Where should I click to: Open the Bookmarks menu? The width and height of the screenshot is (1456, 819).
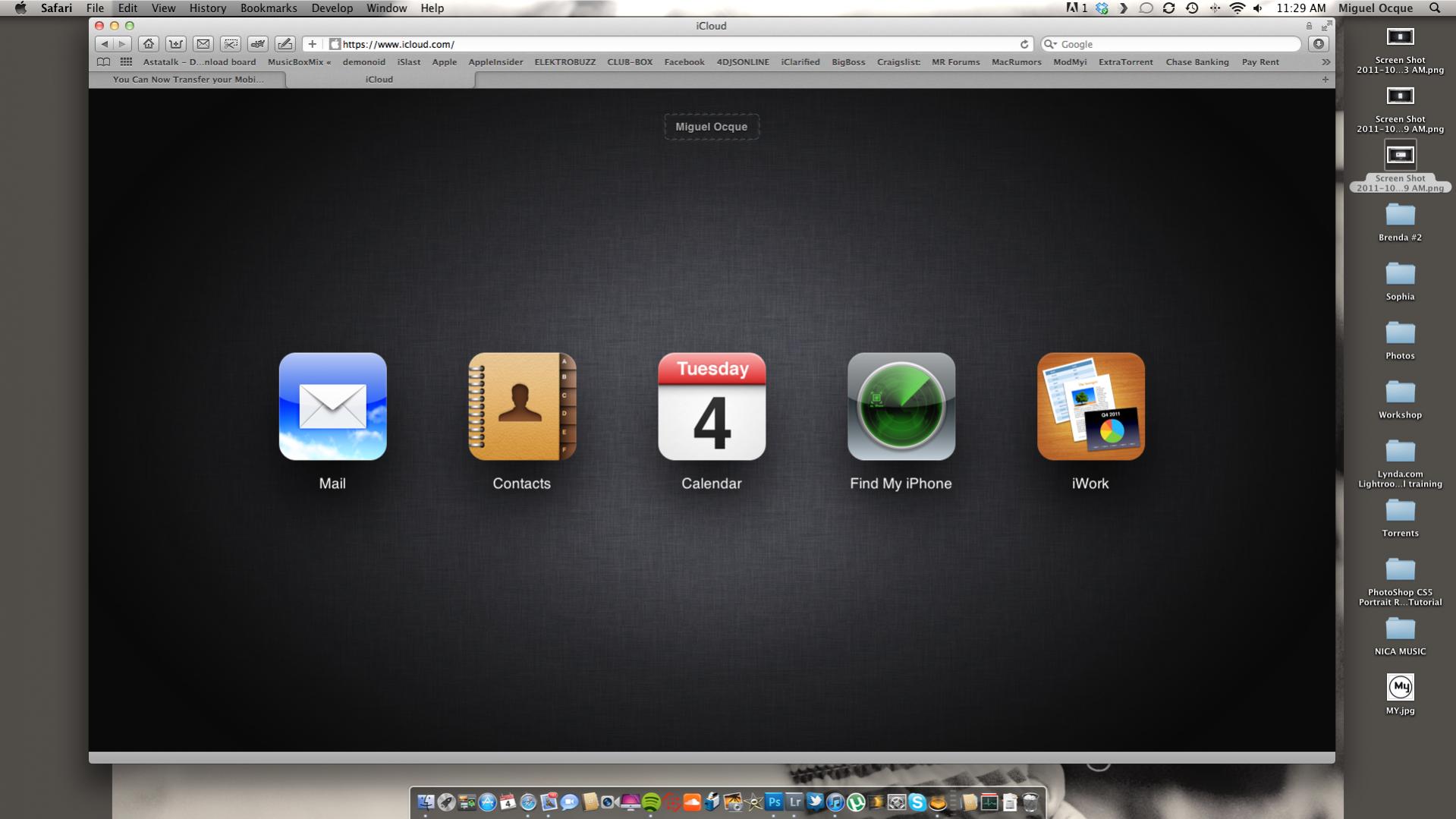(x=269, y=8)
